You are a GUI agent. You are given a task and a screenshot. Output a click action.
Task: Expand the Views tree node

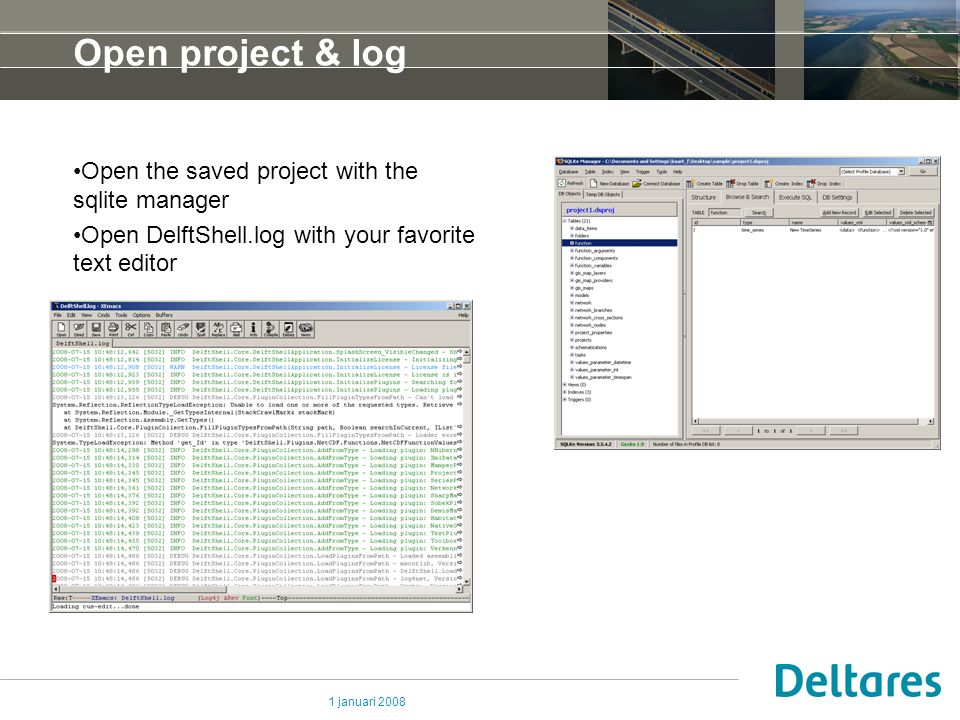click(564, 385)
